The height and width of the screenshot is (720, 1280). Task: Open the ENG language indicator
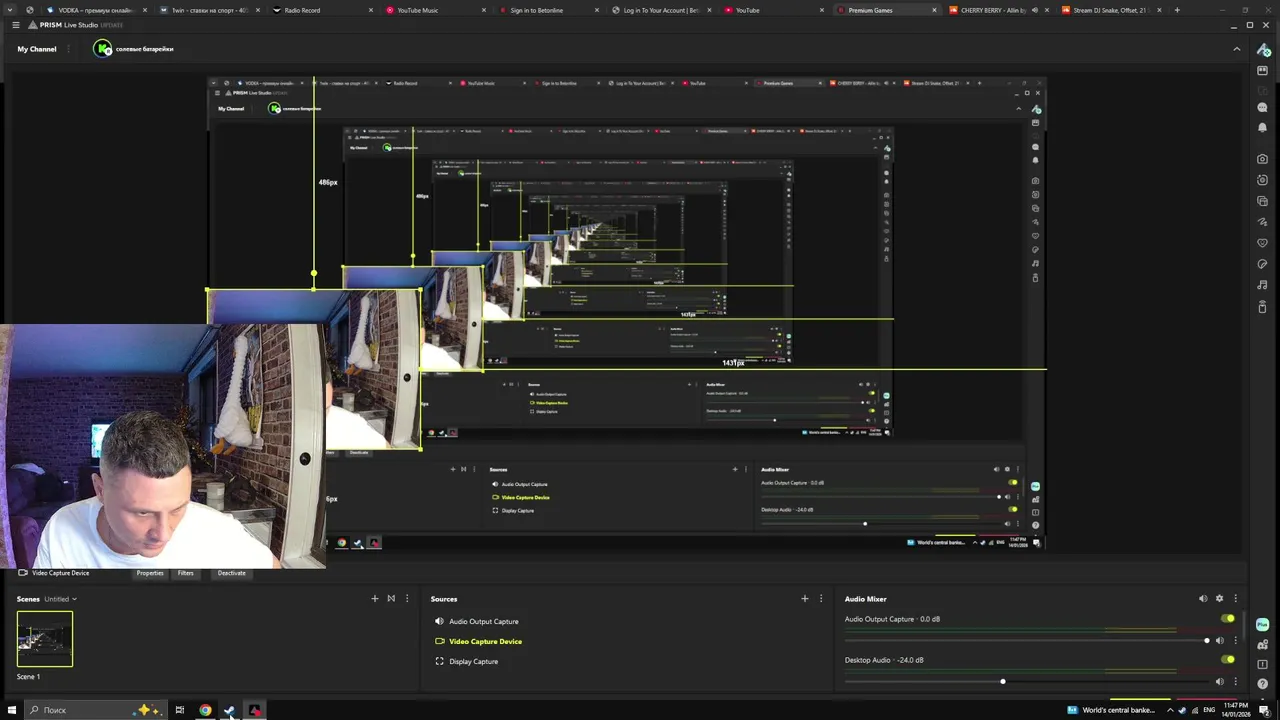point(1209,710)
